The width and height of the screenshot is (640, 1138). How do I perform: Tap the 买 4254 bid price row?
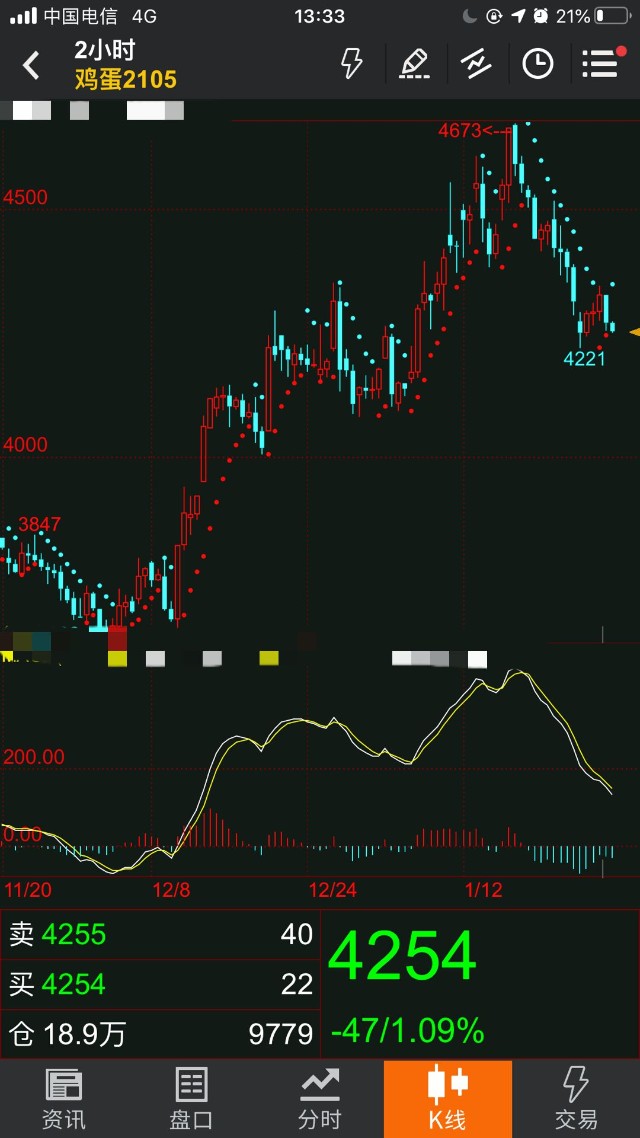[x=160, y=984]
